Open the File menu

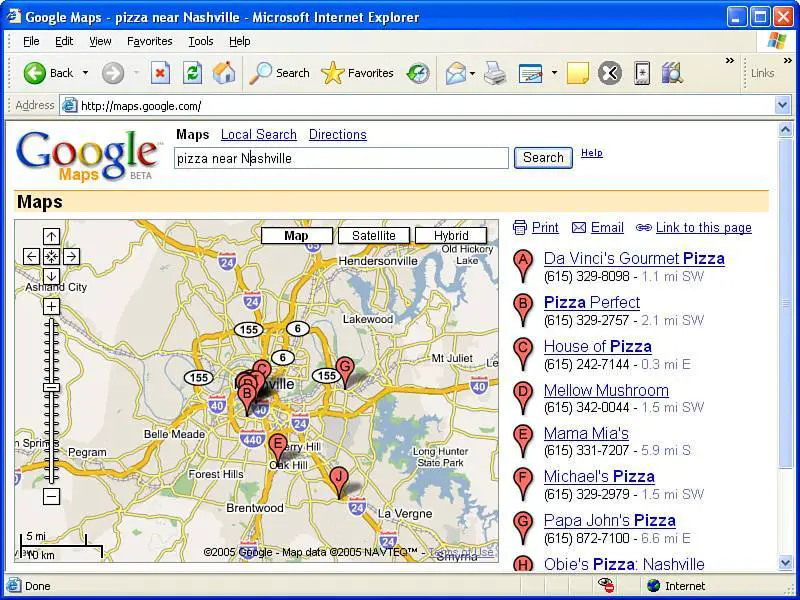pyautogui.click(x=31, y=41)
